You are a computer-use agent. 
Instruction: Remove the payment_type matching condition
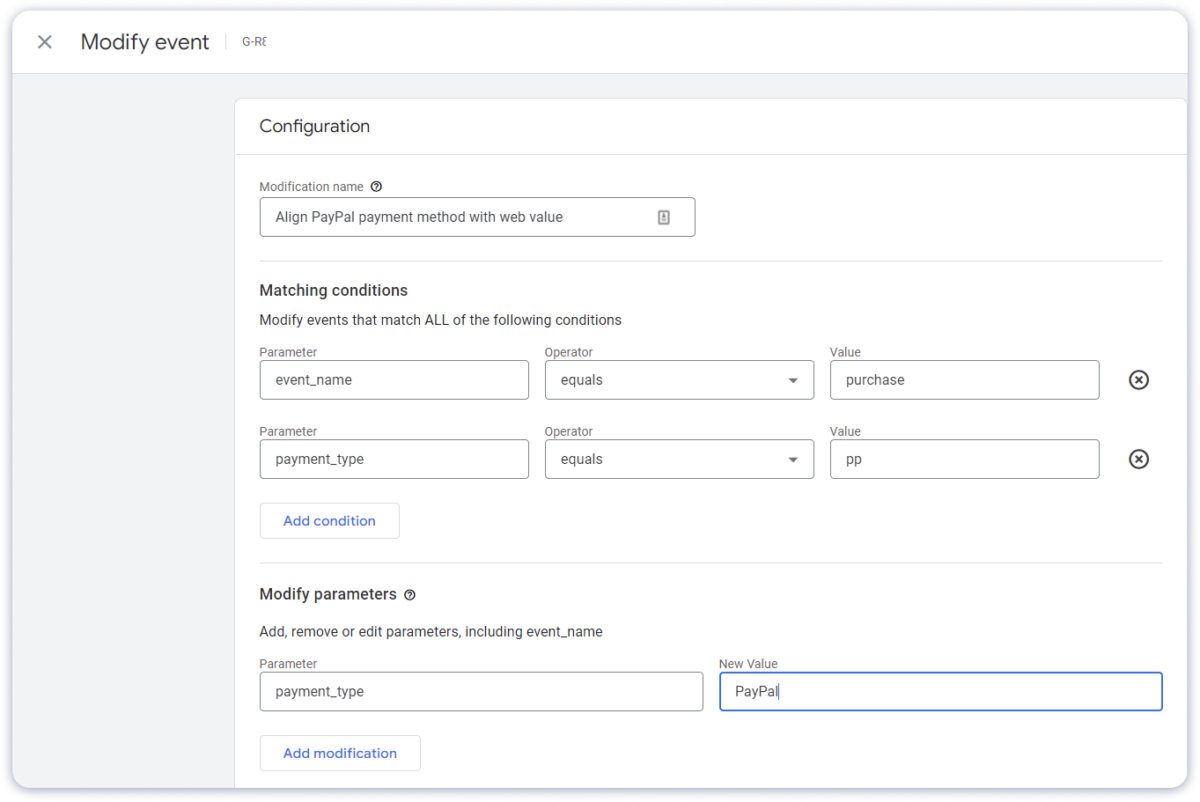(1138, 459)
